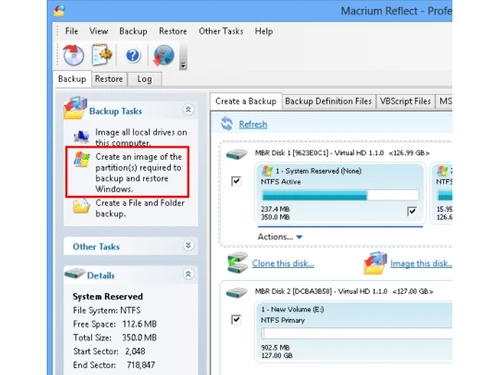Click the Start Sector 2,048 line
The width and height of the screenshot is (500, 375).
click(x=109, y=351)
